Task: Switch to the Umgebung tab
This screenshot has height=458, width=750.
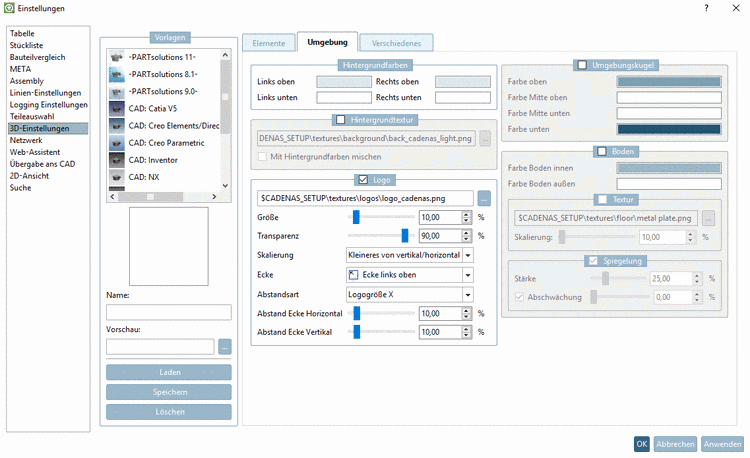Action: coord(327,42)
